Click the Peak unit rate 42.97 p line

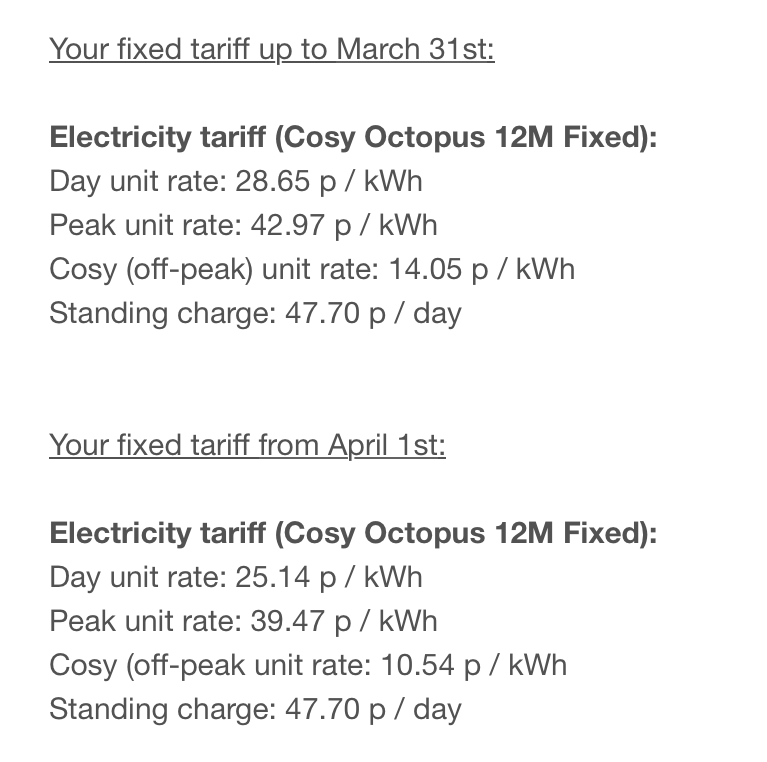coord(244,226)
